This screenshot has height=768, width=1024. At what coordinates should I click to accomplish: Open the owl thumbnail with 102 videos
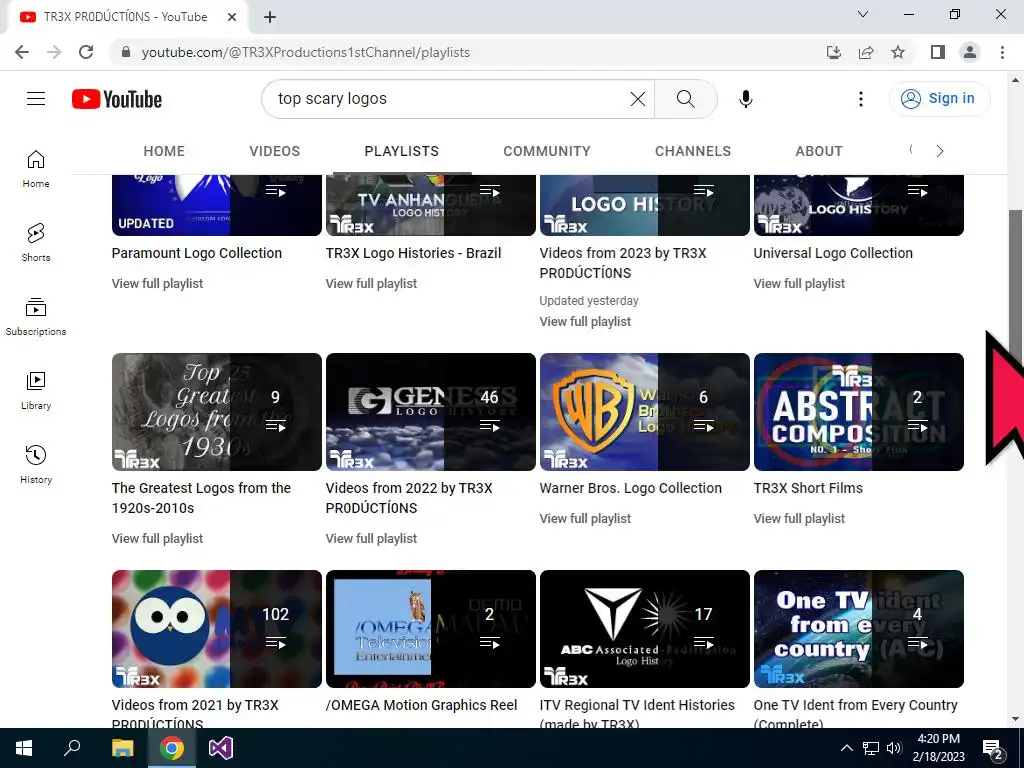pos(217,629)
